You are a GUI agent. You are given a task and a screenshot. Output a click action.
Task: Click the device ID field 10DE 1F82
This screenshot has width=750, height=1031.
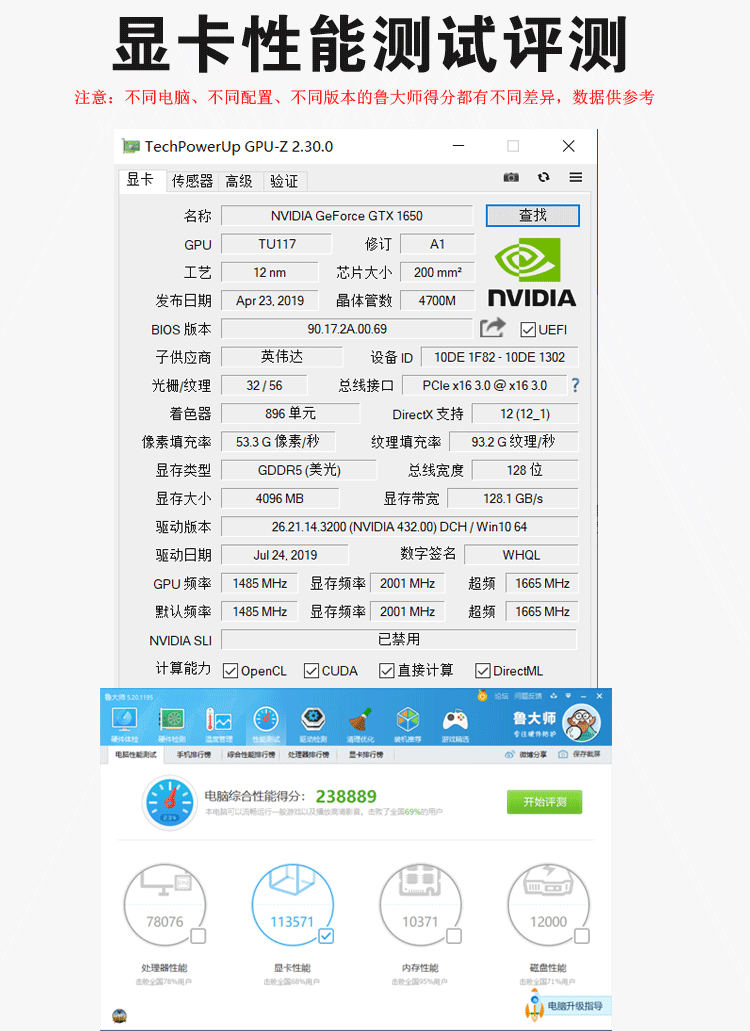pyautogui.click(x=500, y=357)
